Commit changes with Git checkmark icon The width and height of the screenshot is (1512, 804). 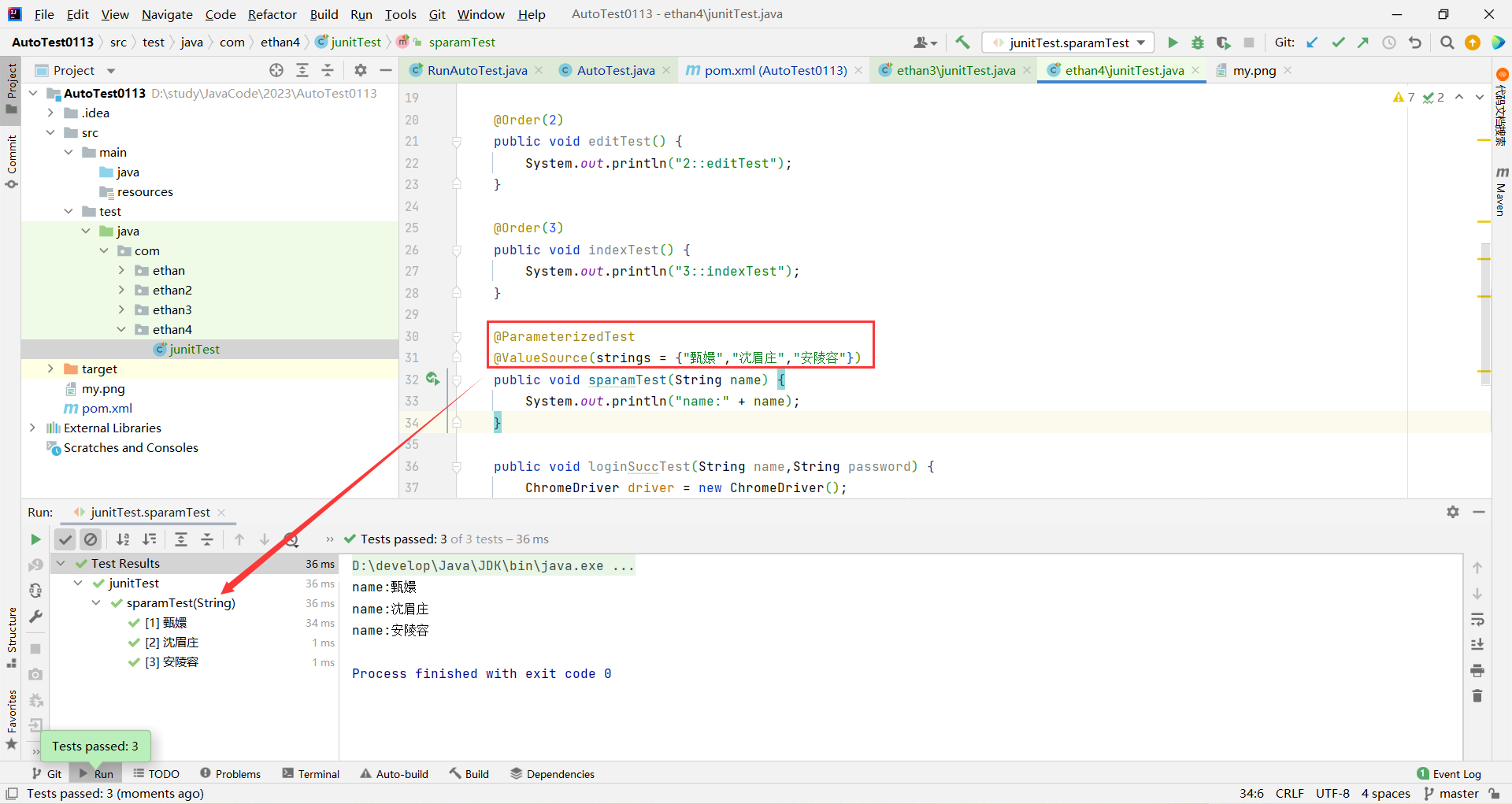[1338, 43]
